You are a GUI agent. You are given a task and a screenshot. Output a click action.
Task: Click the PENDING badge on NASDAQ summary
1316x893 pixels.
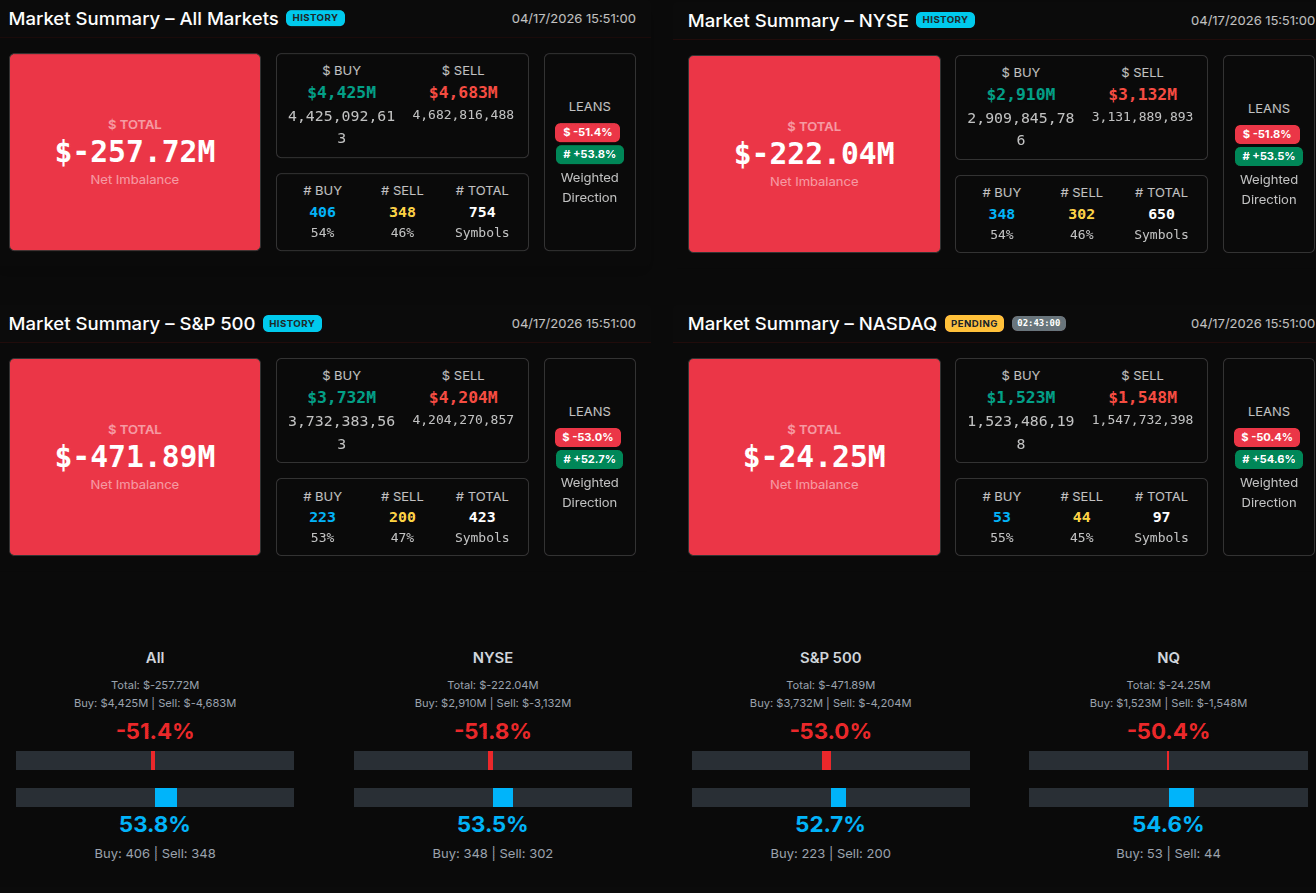point(974,323)
